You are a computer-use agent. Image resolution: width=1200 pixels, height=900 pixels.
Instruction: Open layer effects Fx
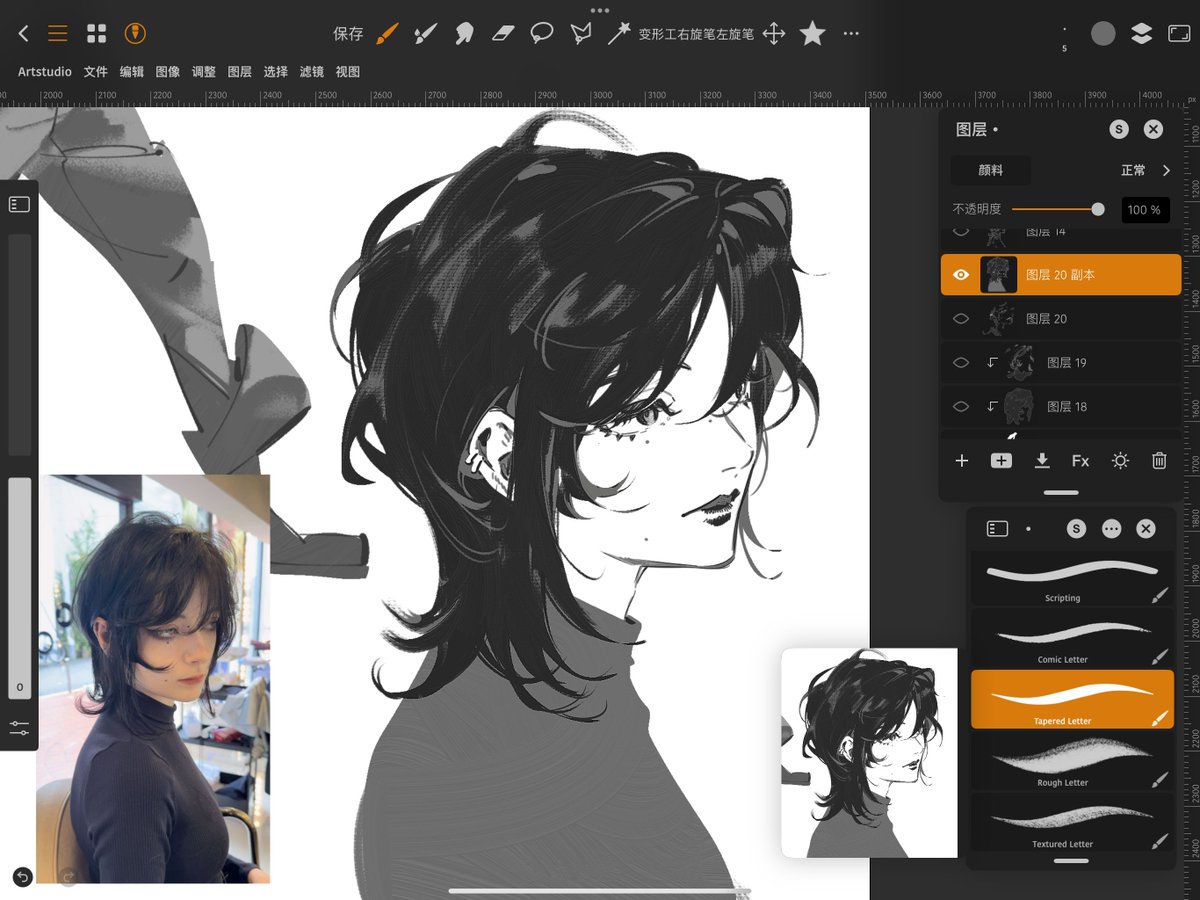[1080, 461]
